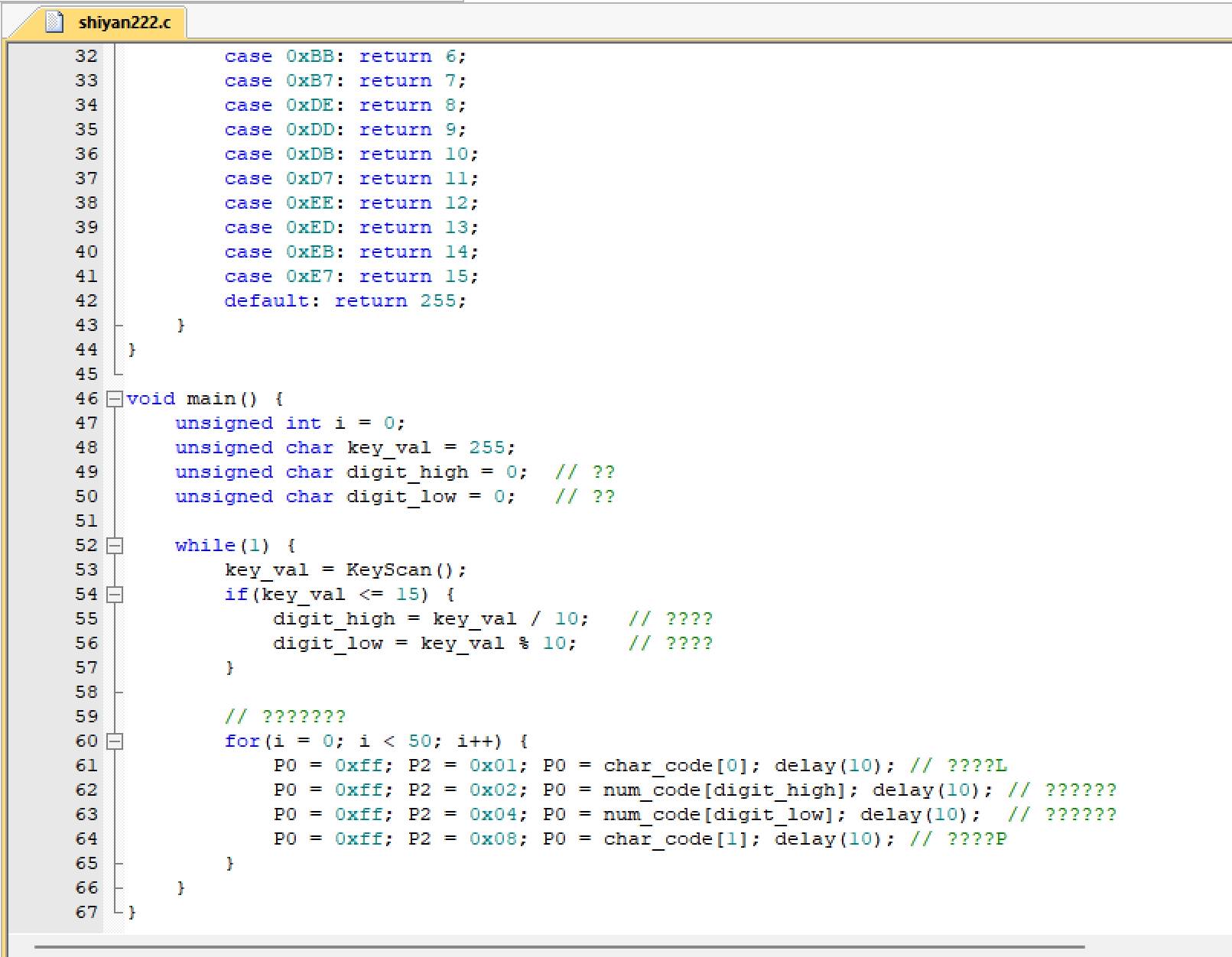Click on 'default: return 255;' line

click(345, 301)
